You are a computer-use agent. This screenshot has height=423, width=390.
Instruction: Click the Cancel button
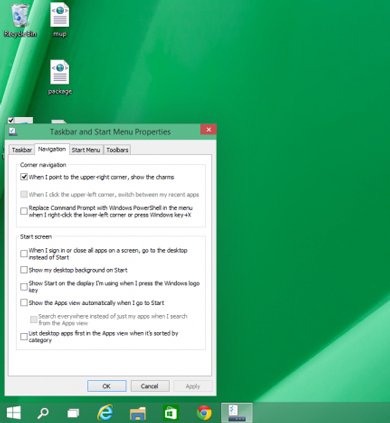149,386
